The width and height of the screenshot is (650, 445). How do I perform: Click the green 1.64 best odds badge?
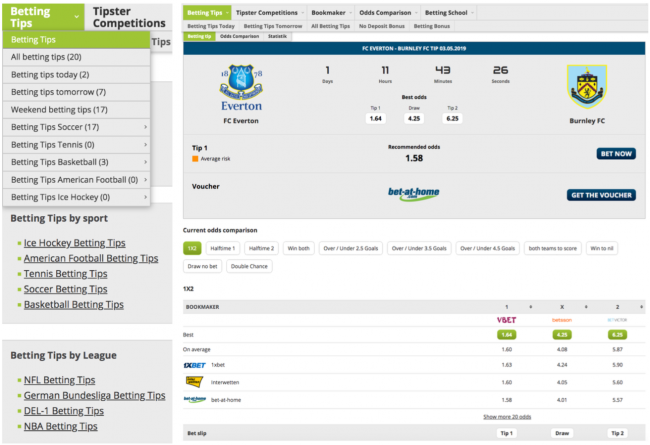click(505, 334)
